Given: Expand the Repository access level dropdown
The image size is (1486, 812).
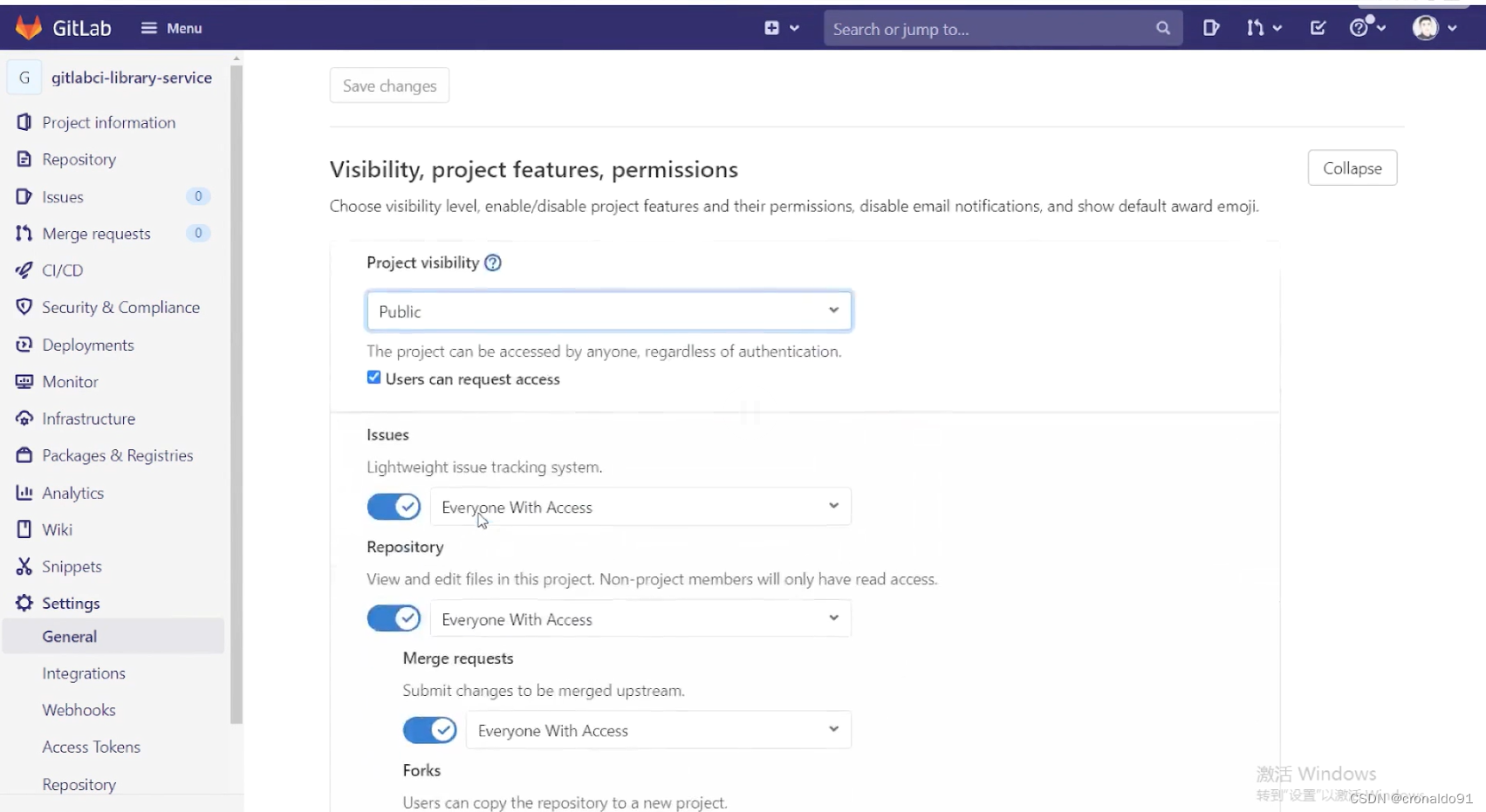Looking at the screenshot, I should click(640, 618).
